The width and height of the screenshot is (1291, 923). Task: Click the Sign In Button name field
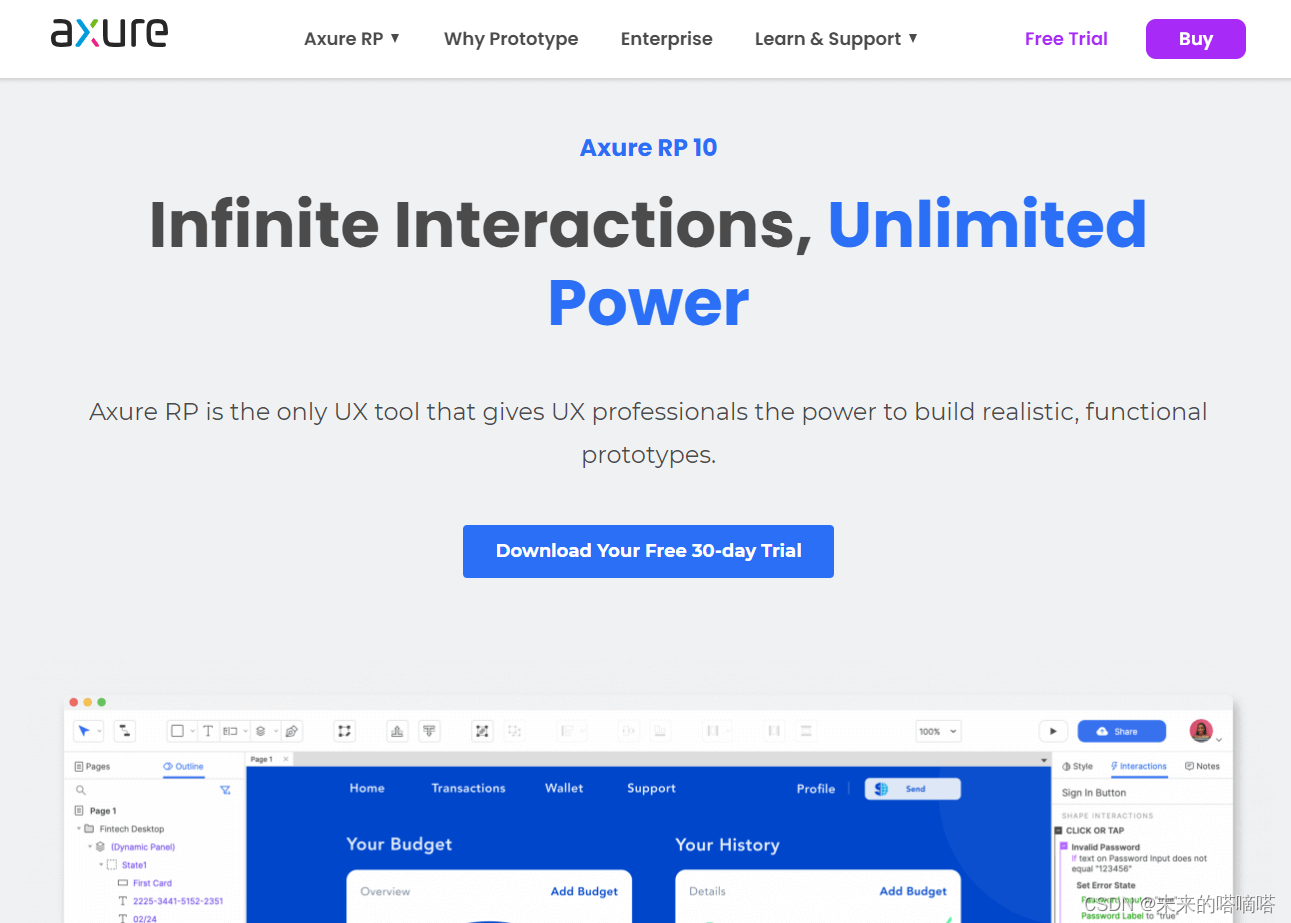(1142, 792)
